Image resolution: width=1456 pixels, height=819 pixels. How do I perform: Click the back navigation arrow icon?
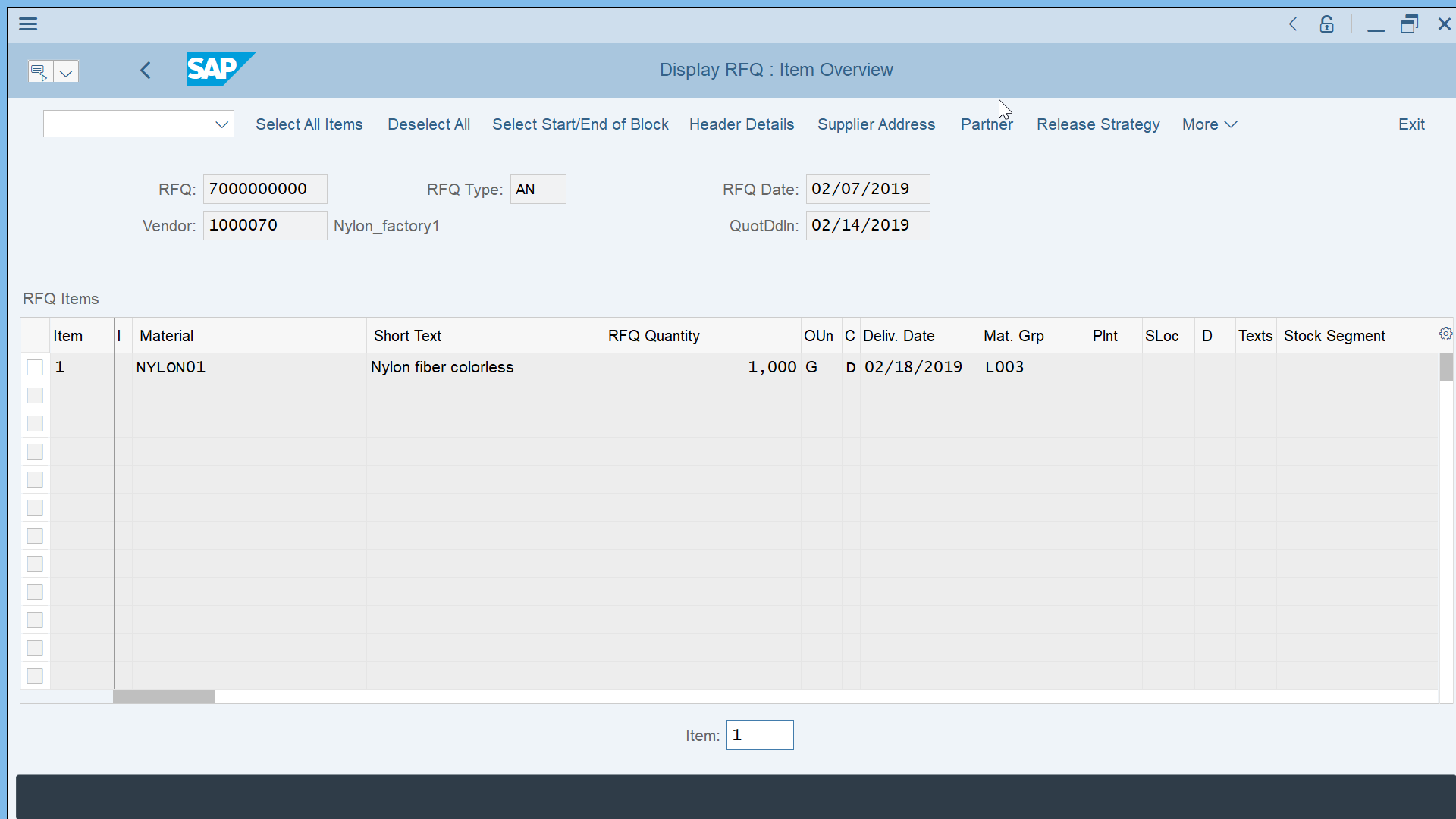point(145,69)
